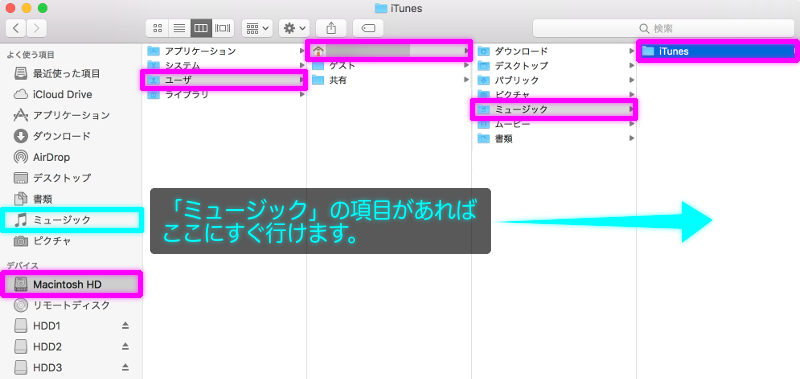Image resolution: width=800 pixels, height=379 pixels.
Task: Click the Edit Tags toolbar button
Action: (x=368, y=28)
